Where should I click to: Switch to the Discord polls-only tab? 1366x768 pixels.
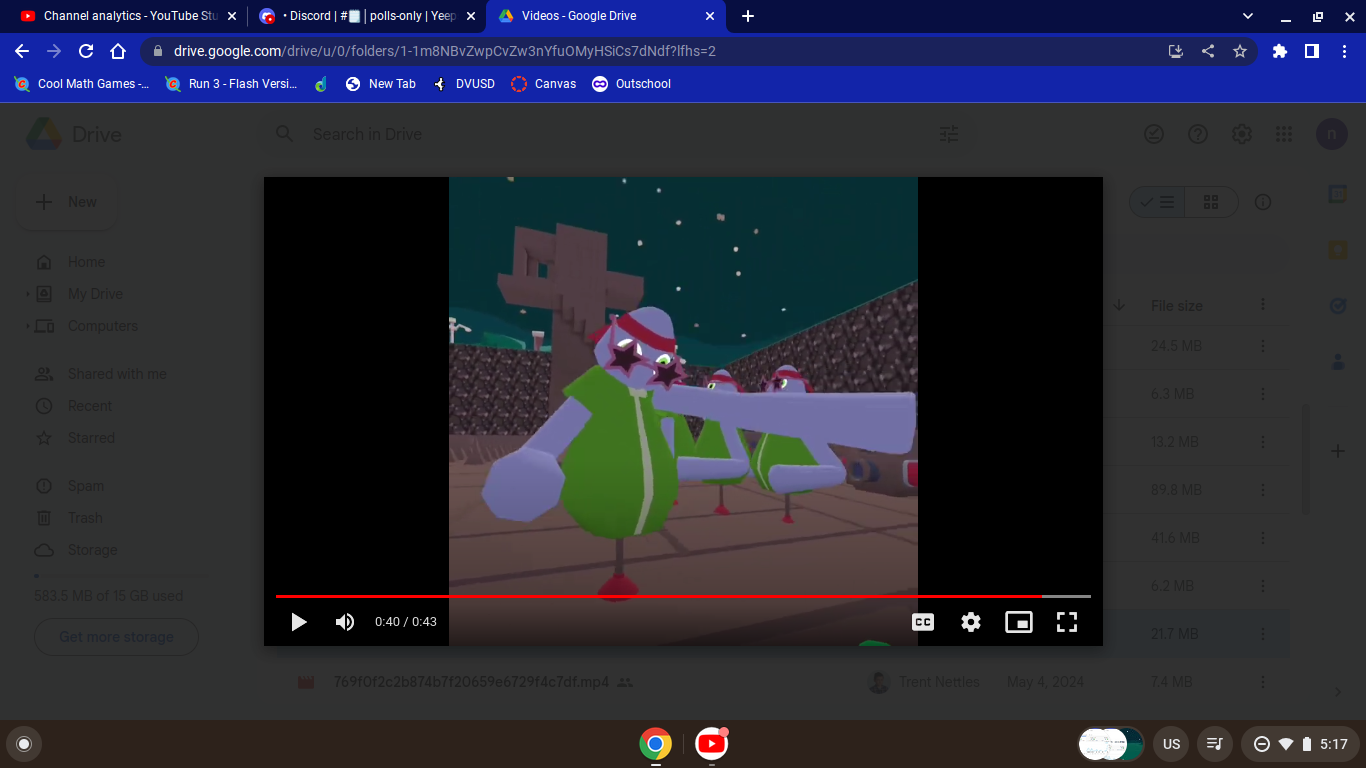[x=366, y=16]
